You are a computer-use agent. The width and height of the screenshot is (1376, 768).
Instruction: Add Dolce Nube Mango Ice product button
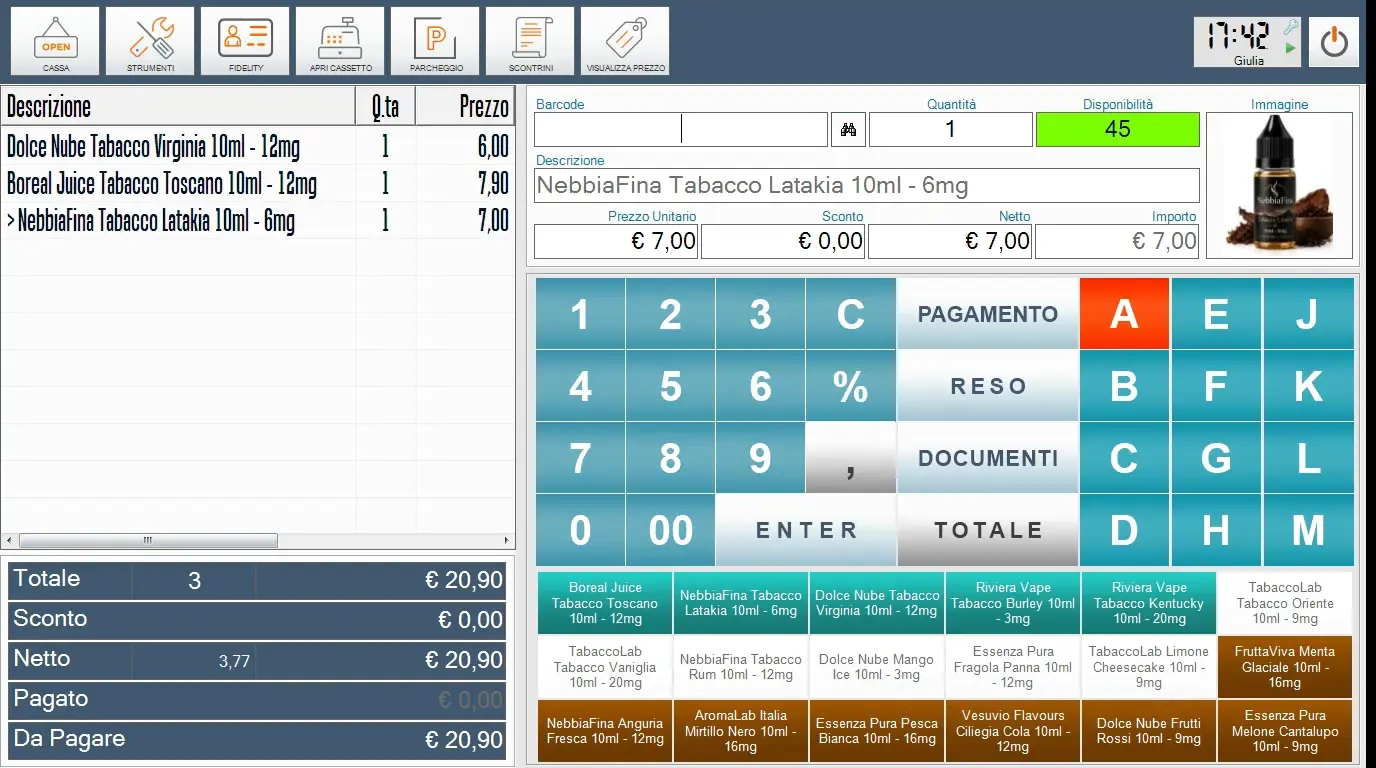coord(877,667)
